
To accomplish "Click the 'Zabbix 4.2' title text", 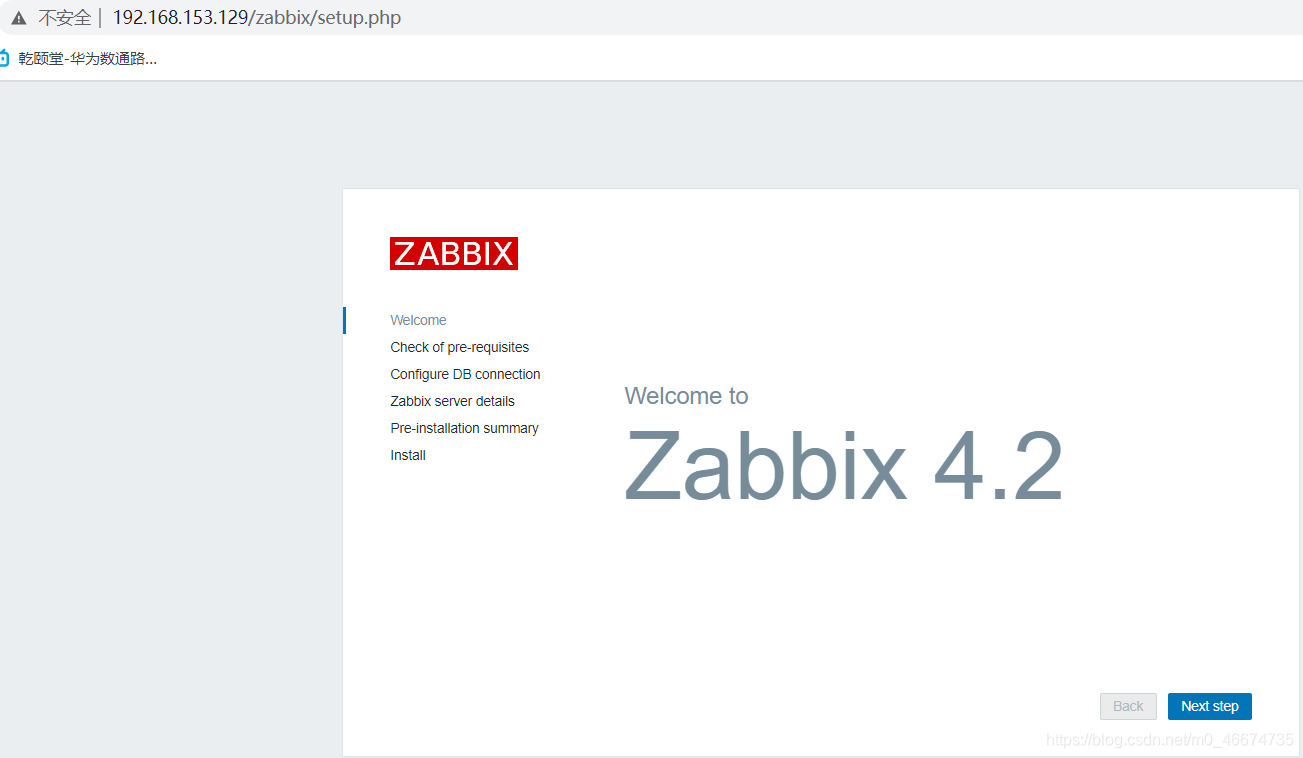I will pos(844,467).
